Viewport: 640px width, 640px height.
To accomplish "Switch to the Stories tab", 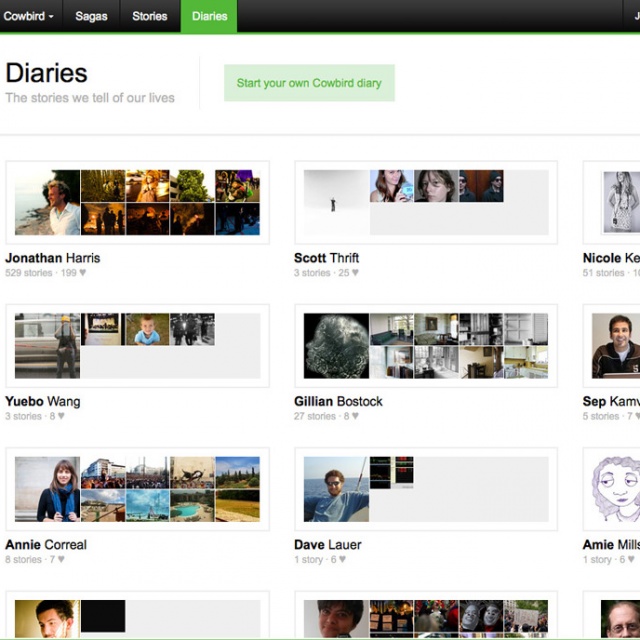I will point(150,16).
